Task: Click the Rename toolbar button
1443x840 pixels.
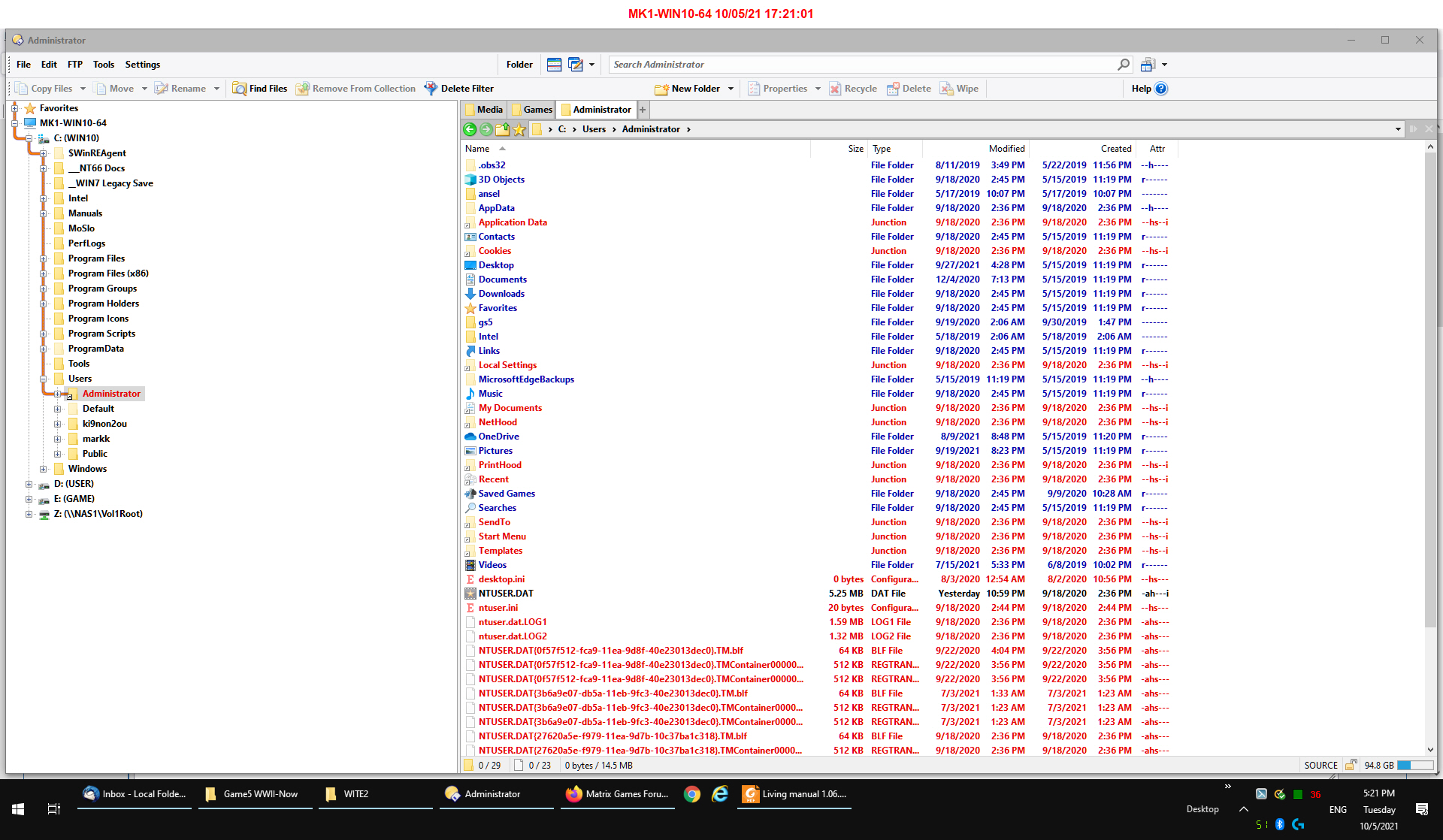Action: point(180,89)
